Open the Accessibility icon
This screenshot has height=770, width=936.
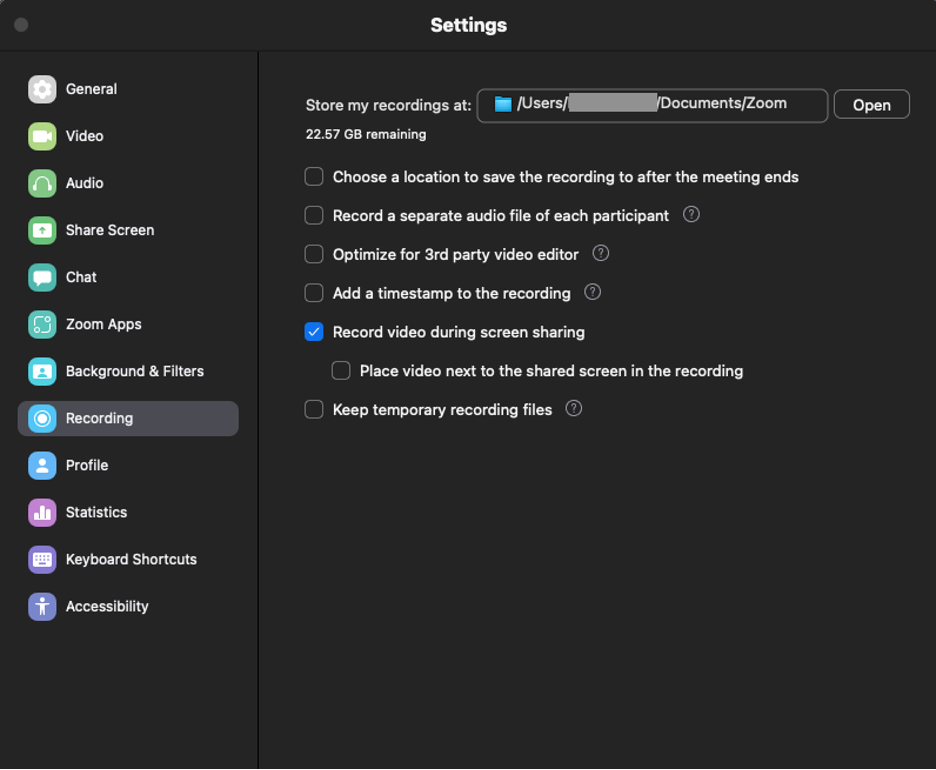pyautogui.click(x=42, y=606)
